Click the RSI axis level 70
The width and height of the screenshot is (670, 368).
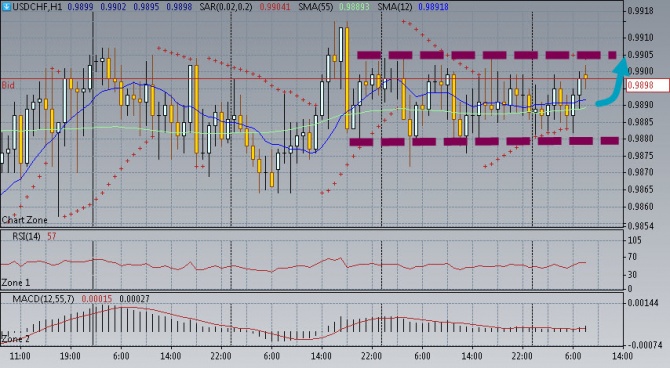pyautogui.click(x=632, y=257)
